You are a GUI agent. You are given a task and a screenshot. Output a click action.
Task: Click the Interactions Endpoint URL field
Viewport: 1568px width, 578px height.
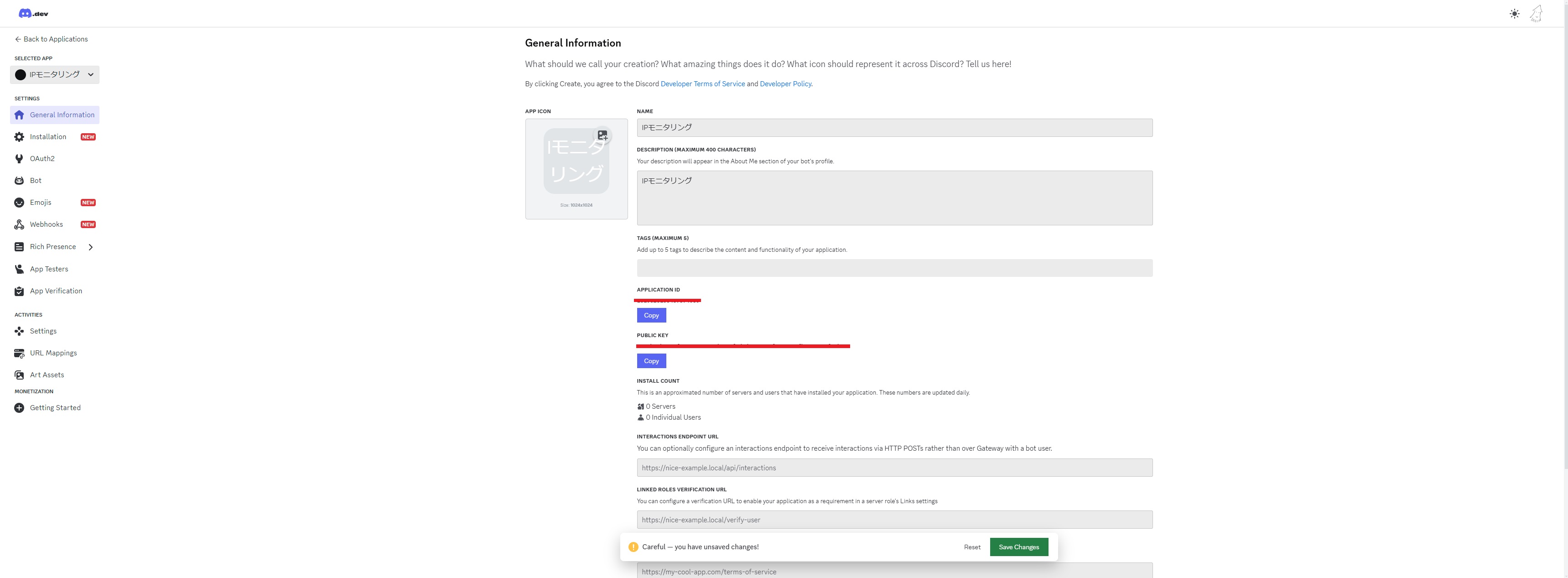(x=894, y=468)
